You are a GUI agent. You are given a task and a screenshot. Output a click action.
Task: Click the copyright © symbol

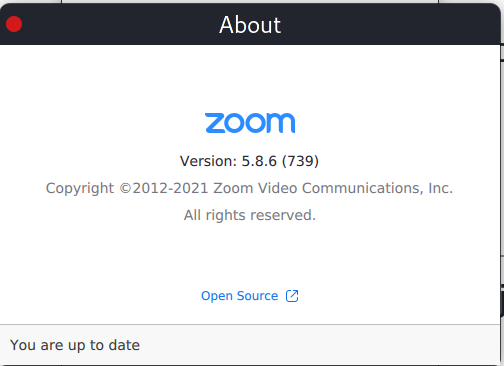pyautogui.click(x=125, y=188)
